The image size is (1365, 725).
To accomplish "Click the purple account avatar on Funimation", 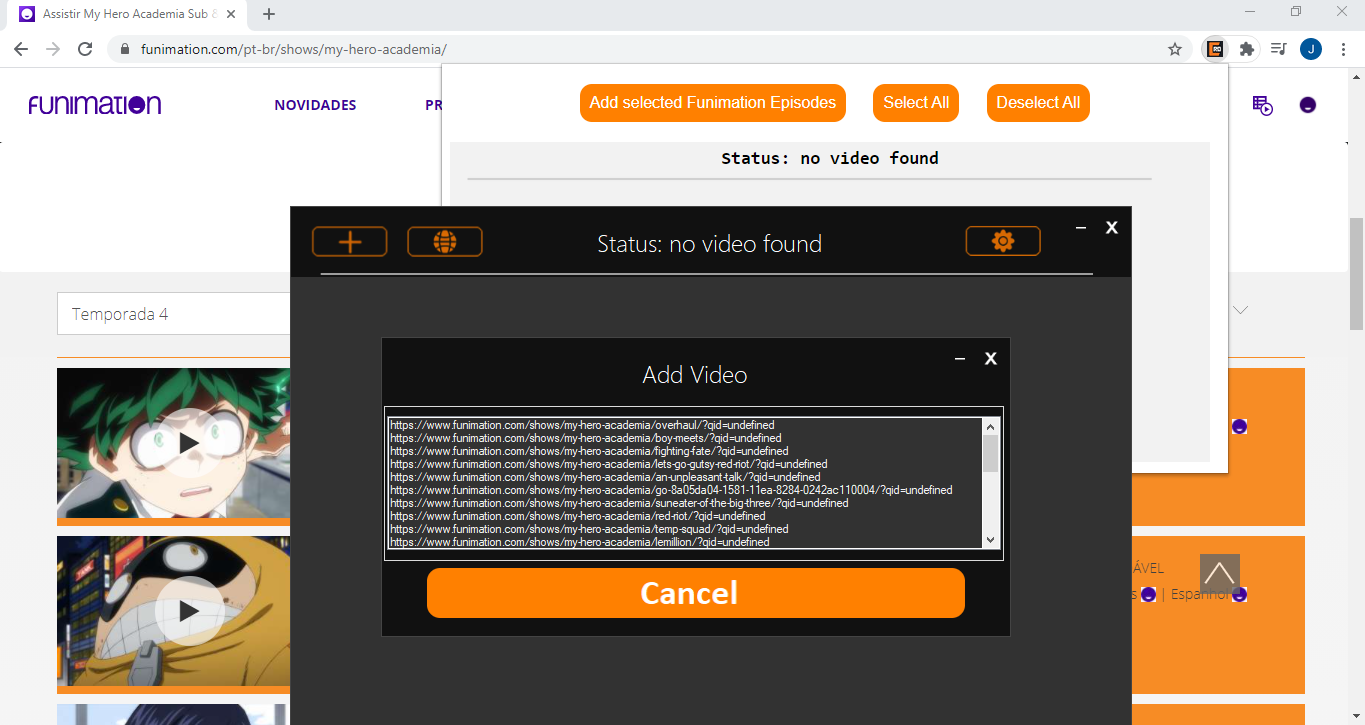I will [1308, 105].
